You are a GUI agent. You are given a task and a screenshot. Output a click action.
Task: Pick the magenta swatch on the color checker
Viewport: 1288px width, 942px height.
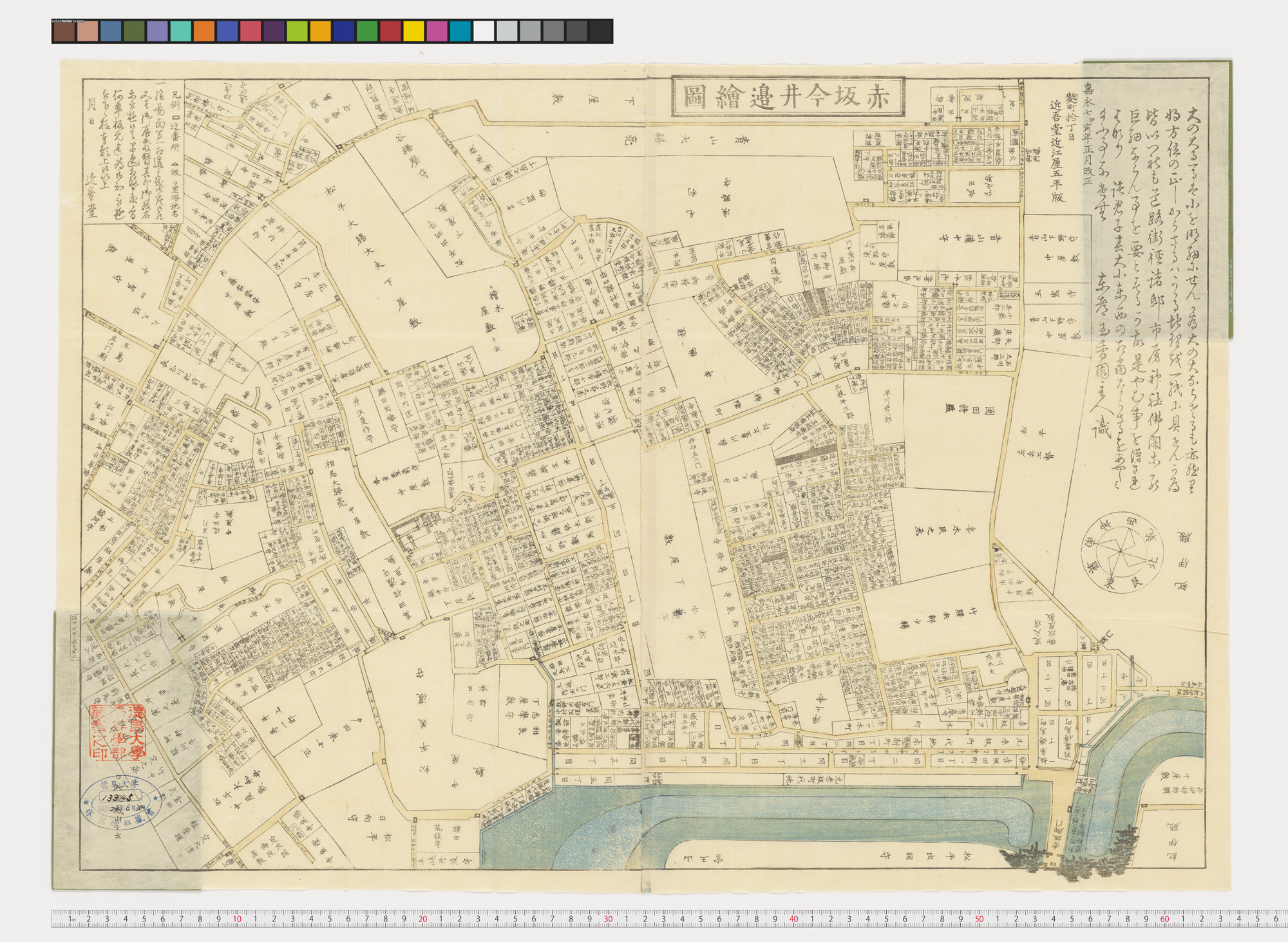point(437,31)
